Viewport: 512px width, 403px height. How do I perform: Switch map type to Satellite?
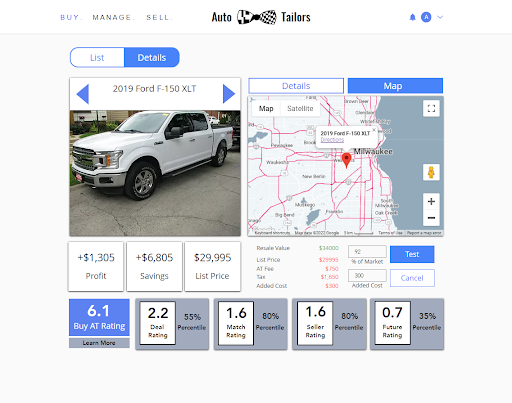point(300,109)
